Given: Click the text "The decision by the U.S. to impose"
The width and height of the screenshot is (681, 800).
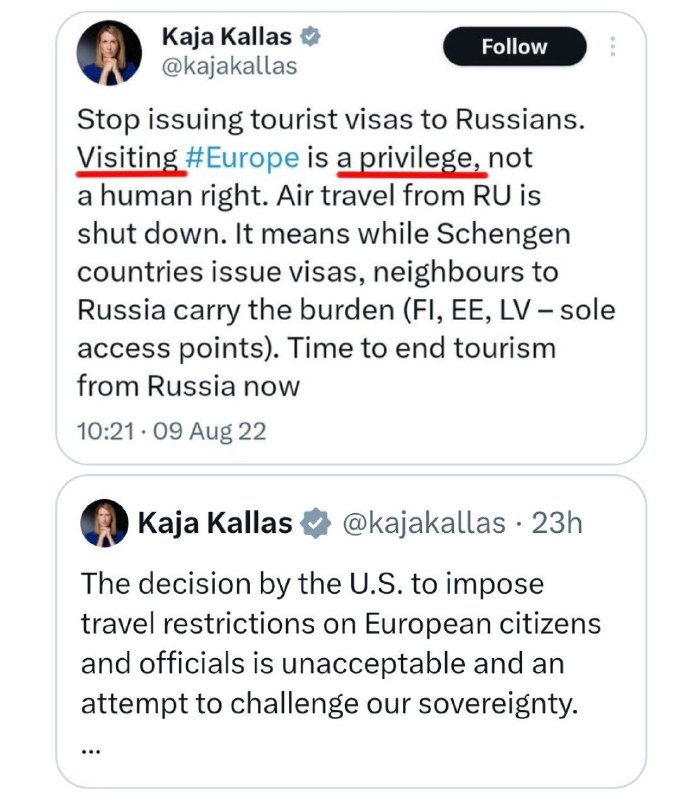Looking at the screenshot, I should click(312, 583).
